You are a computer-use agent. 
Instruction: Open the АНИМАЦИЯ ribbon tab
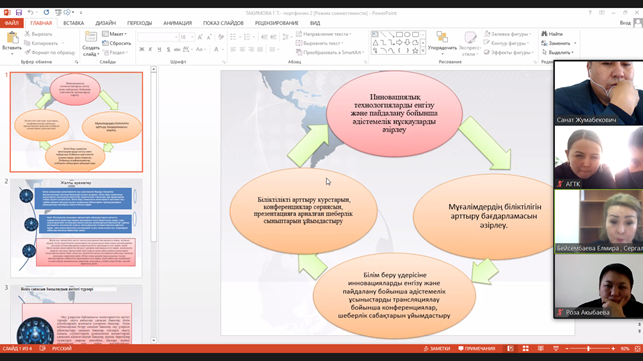pyautogui.click(x=178, y=23)
